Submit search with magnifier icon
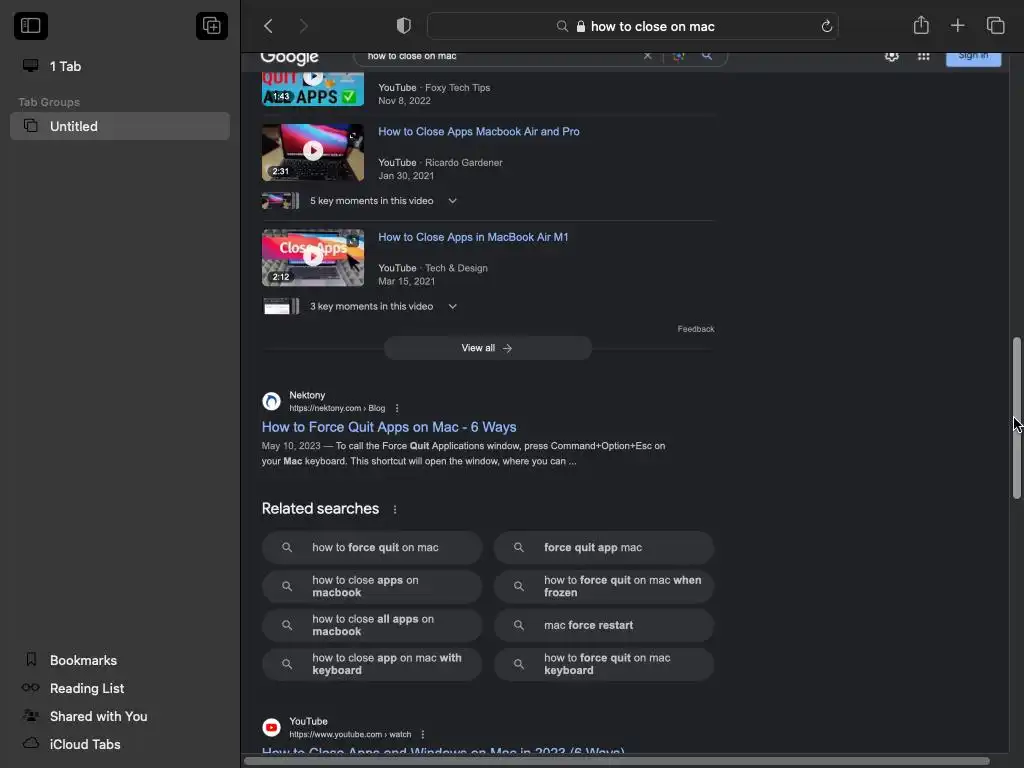 707,56
